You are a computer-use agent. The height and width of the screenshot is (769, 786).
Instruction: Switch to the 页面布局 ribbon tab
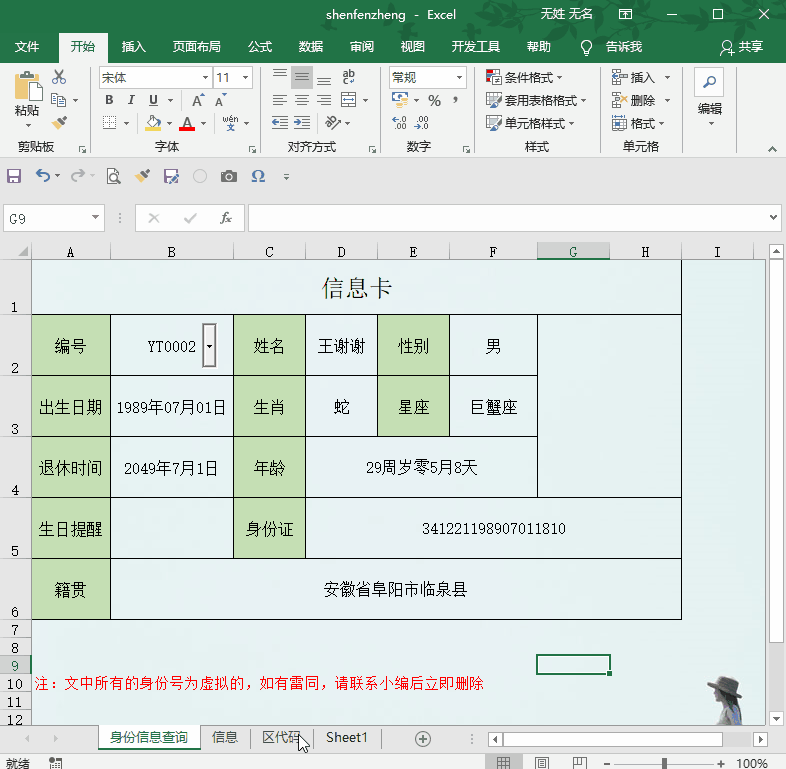196,47
